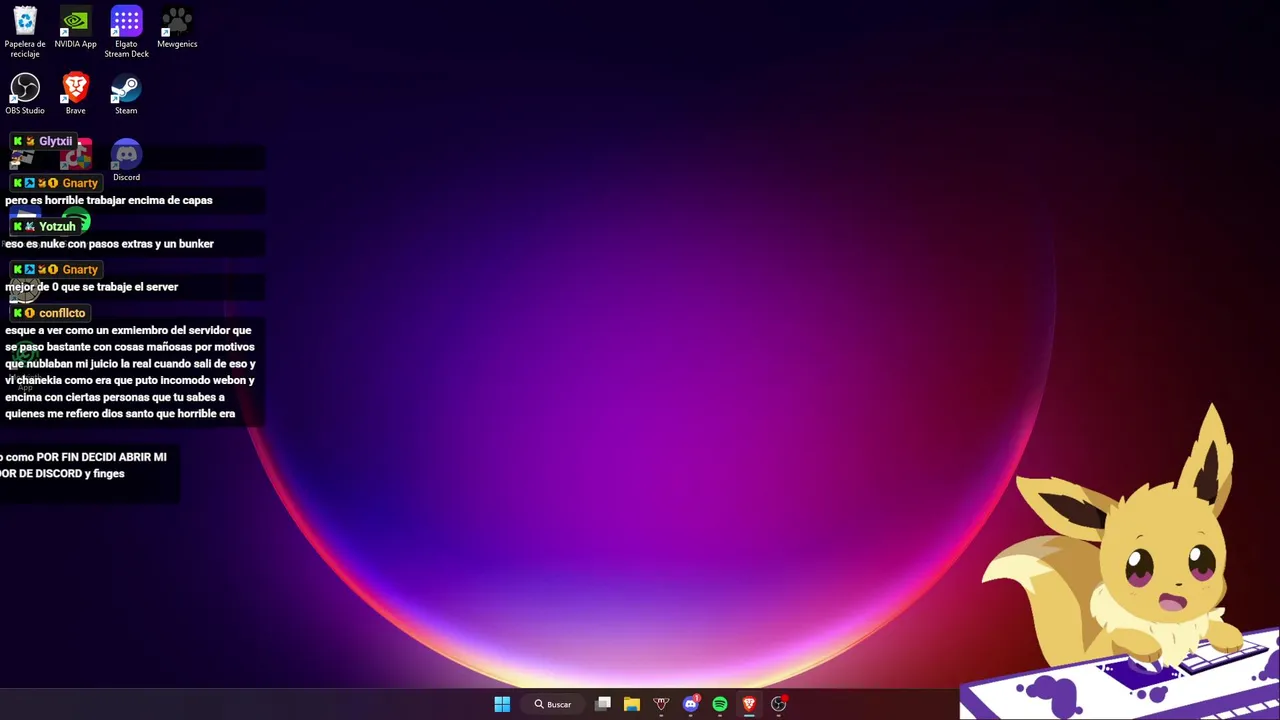
Task: Launch the Mewgenics desktop shortcut
Action: tap(177, 27)
